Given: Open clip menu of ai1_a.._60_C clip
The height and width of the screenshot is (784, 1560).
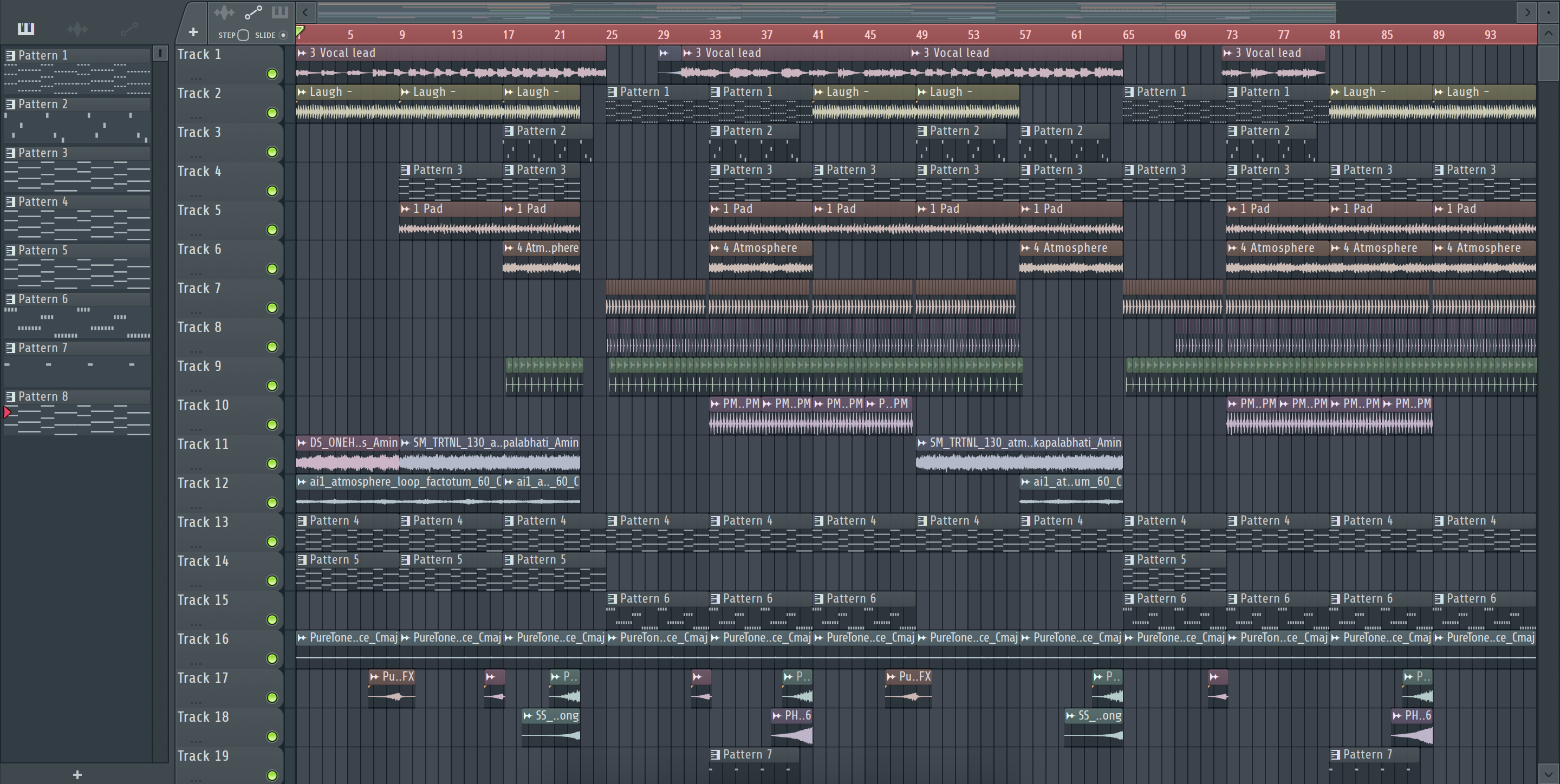Looking at the screenshot, I should point(509,482).
